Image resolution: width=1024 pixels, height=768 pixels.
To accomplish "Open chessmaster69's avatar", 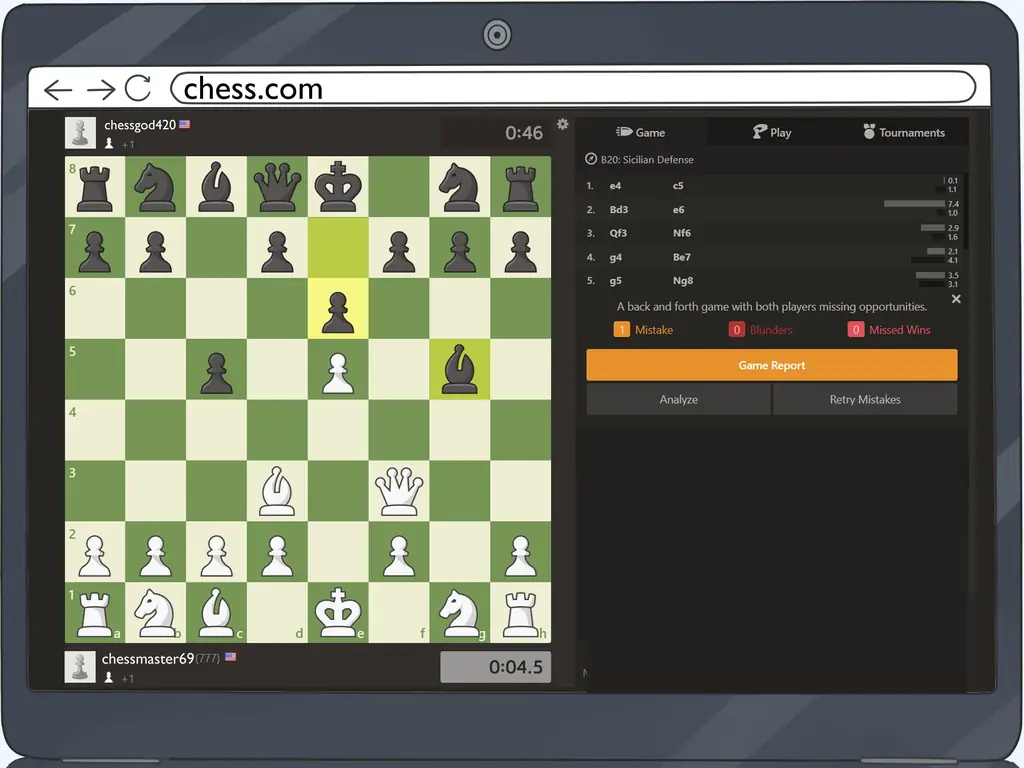I will click(x=80, y=667).
